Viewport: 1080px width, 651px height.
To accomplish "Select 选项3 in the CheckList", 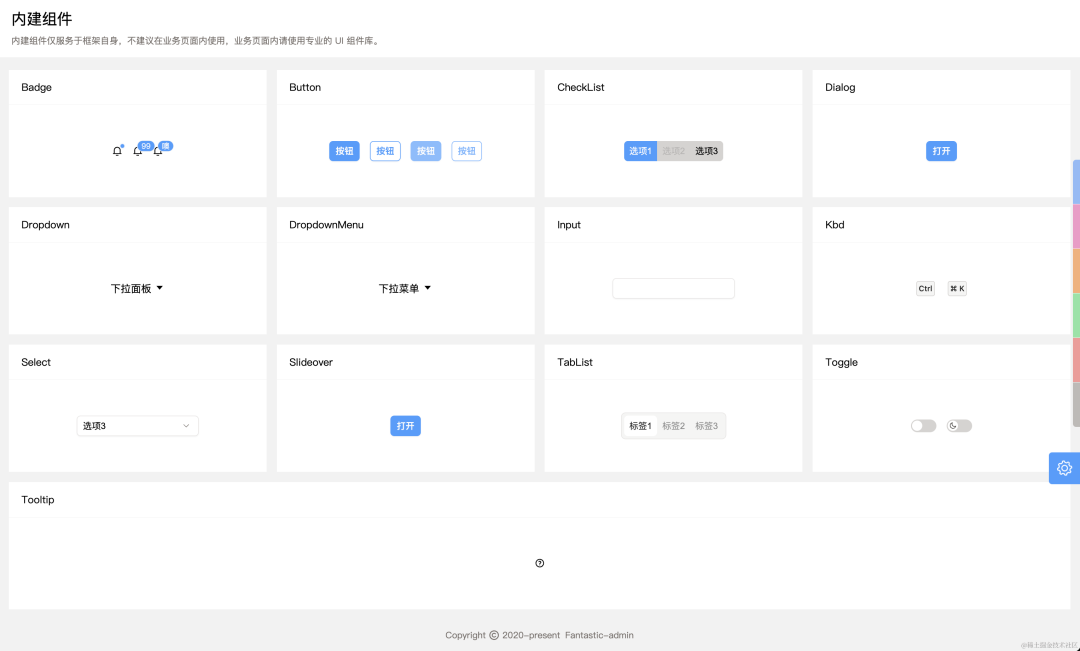I will (x=706, y=151).
